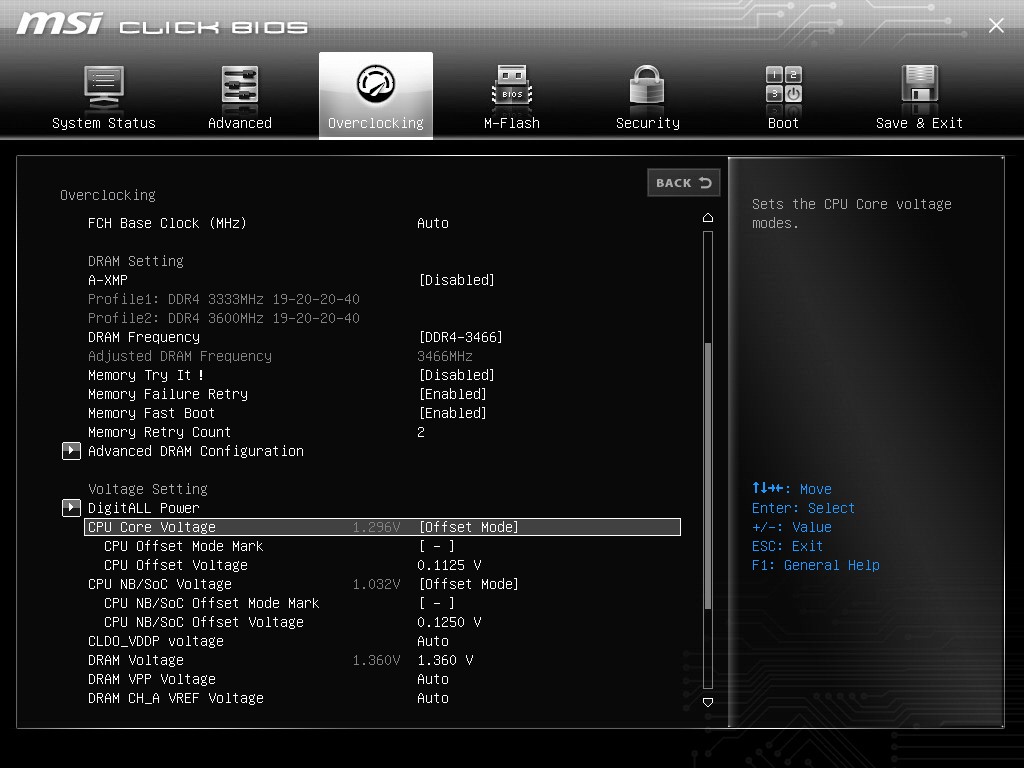Screen dimensions: 1024x768
Task: Switch to the M-Flash tab label
Action: (512, 123)
